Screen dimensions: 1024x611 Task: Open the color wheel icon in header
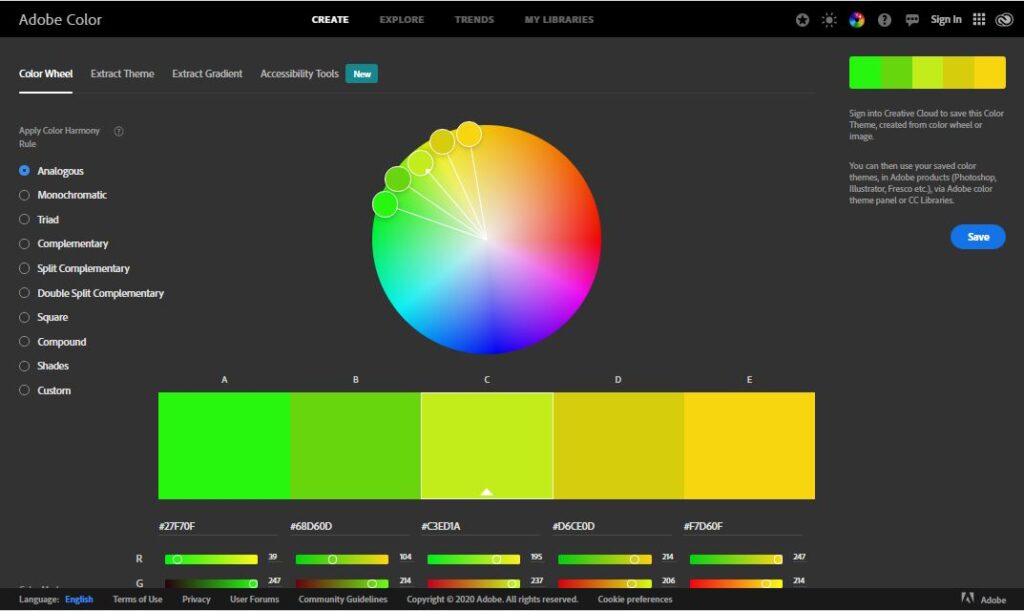[x=856, y=20]
